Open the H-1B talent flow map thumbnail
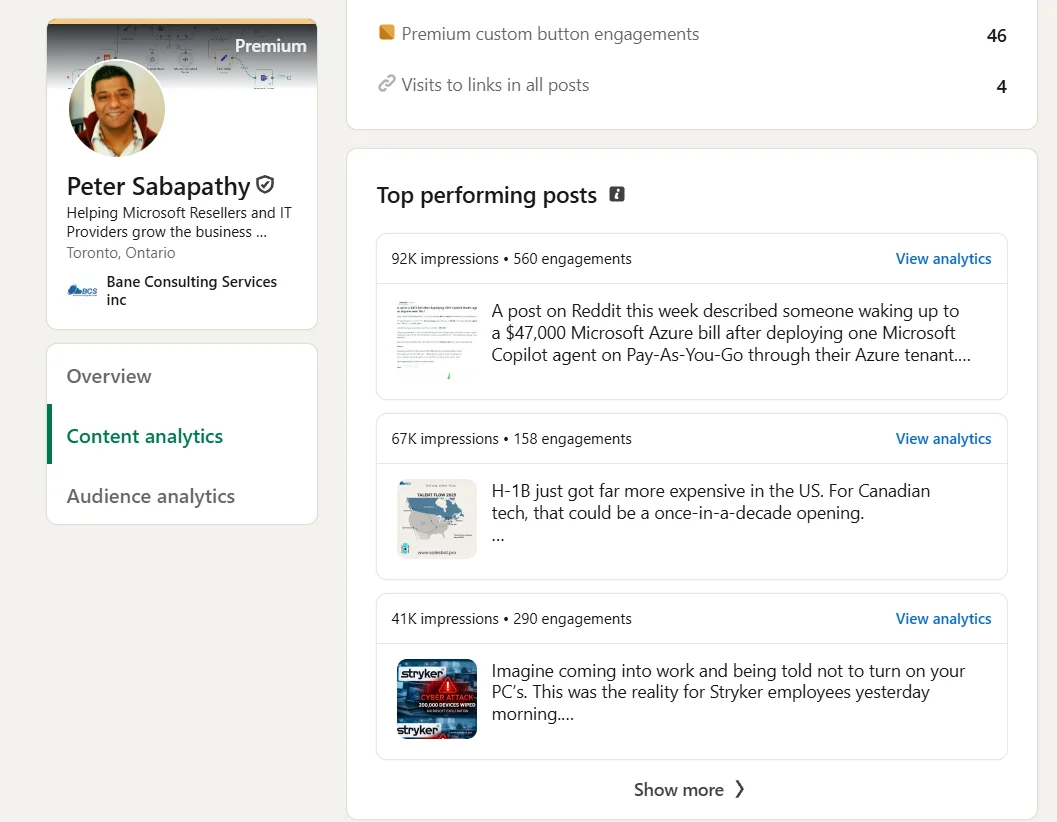 click(x=437, y=519)
